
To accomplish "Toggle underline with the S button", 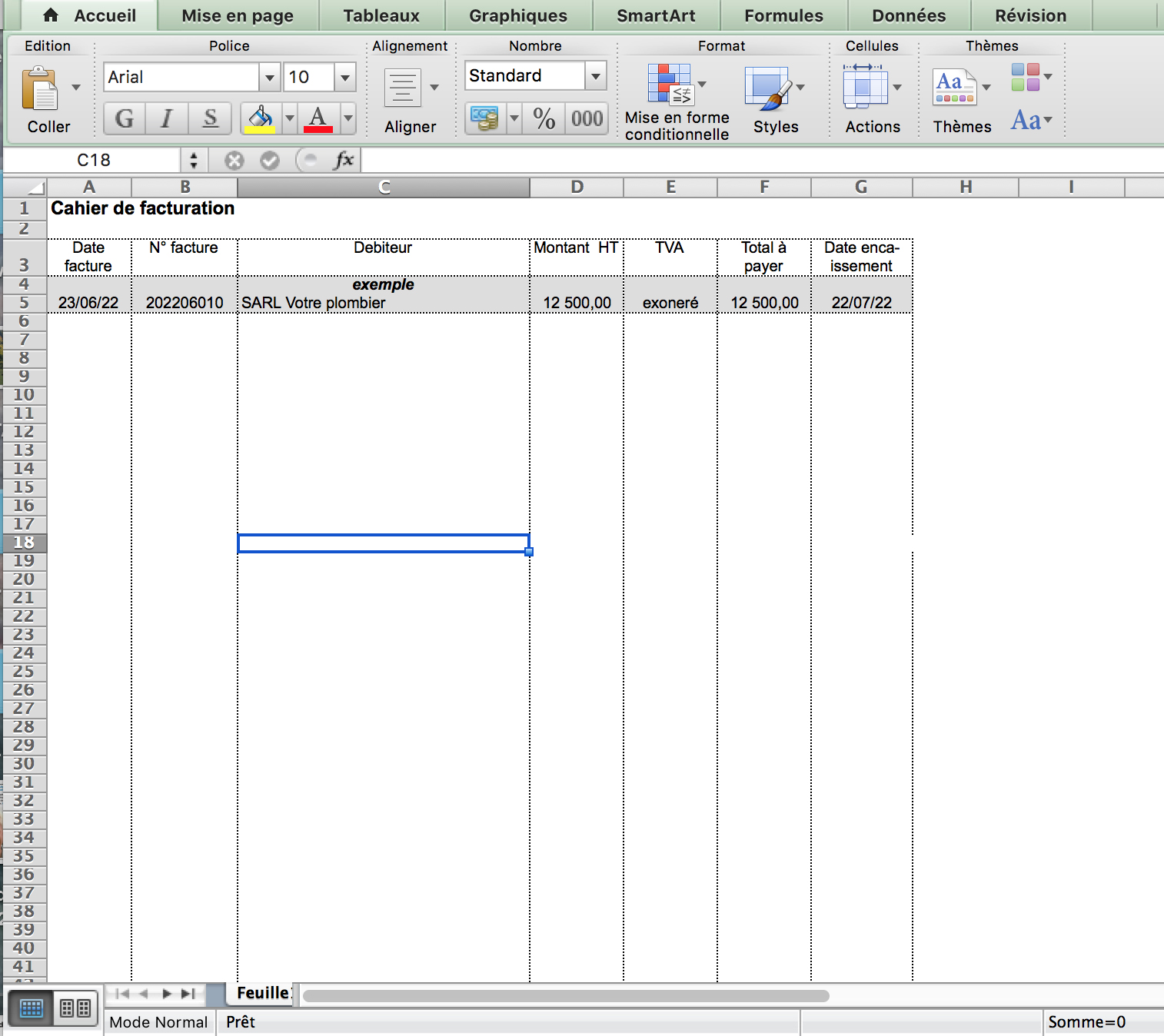I will coord(210,118).
